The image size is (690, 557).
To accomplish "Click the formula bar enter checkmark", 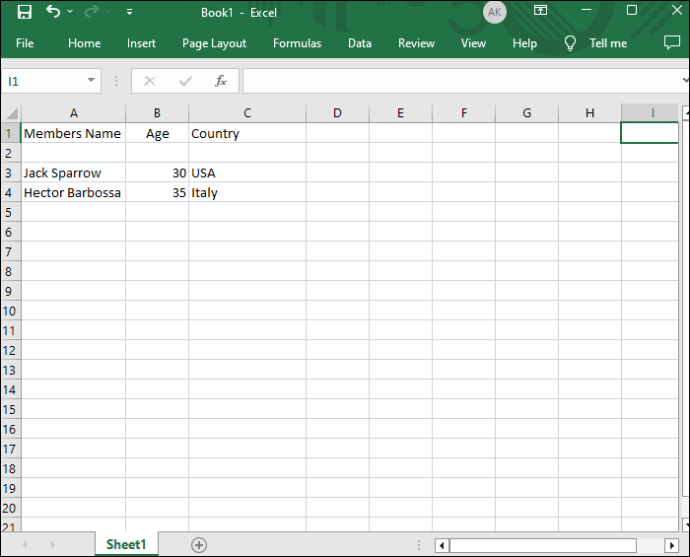I will [185, 81].
